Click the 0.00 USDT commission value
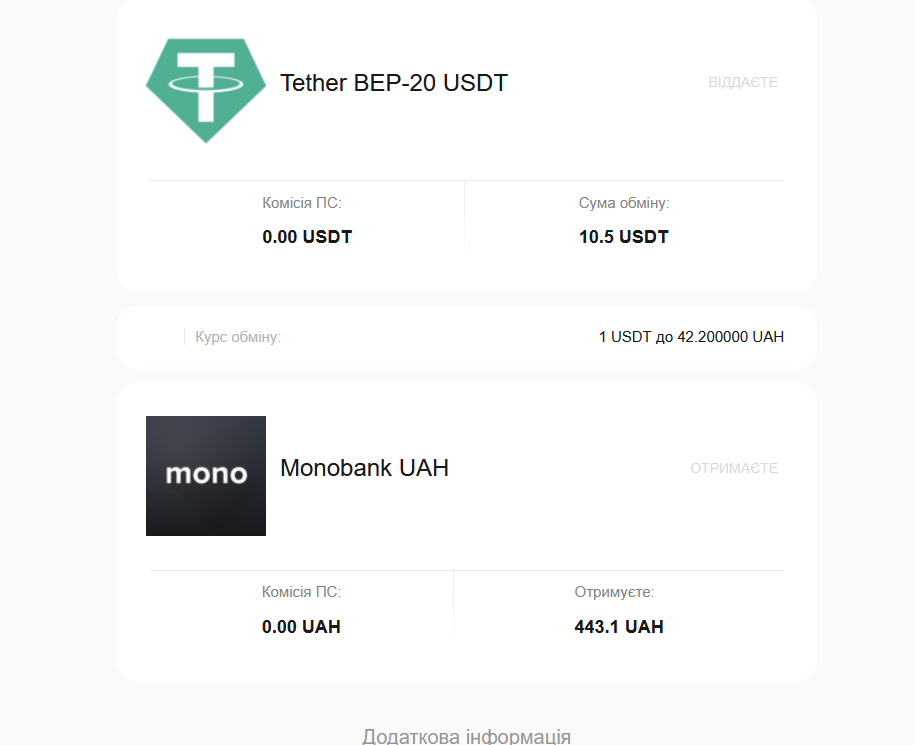 tap(307, 237)
